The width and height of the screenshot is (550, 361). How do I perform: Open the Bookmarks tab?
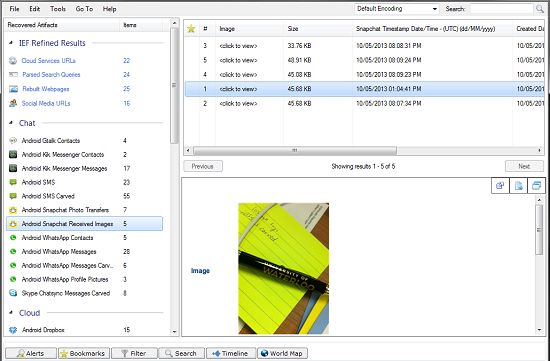pos(84,353)
